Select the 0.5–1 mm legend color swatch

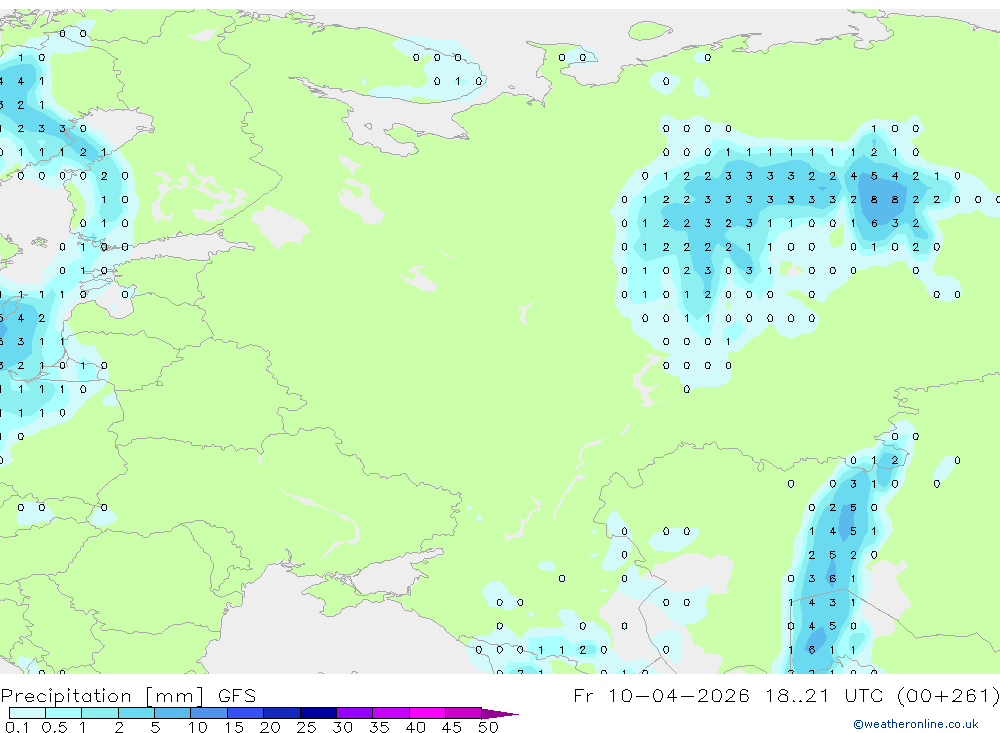point(64,713)
